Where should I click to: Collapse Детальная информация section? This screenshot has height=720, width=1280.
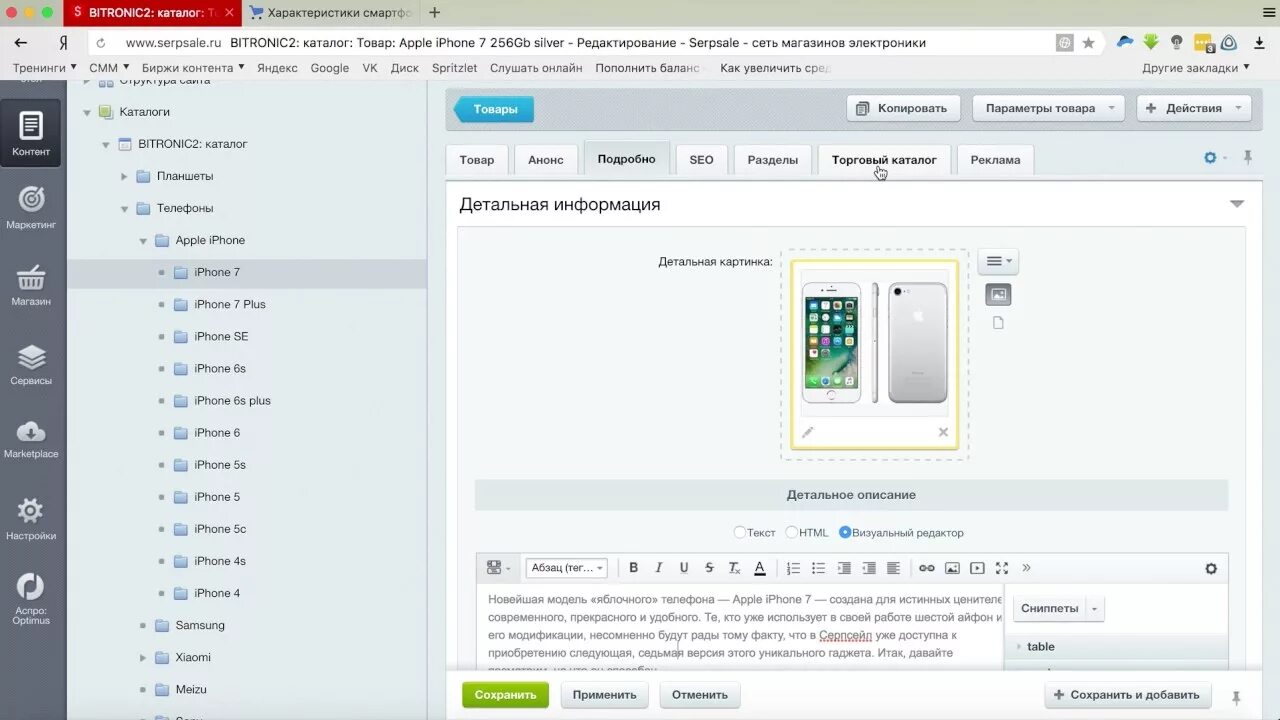(x=1237, y=204)
